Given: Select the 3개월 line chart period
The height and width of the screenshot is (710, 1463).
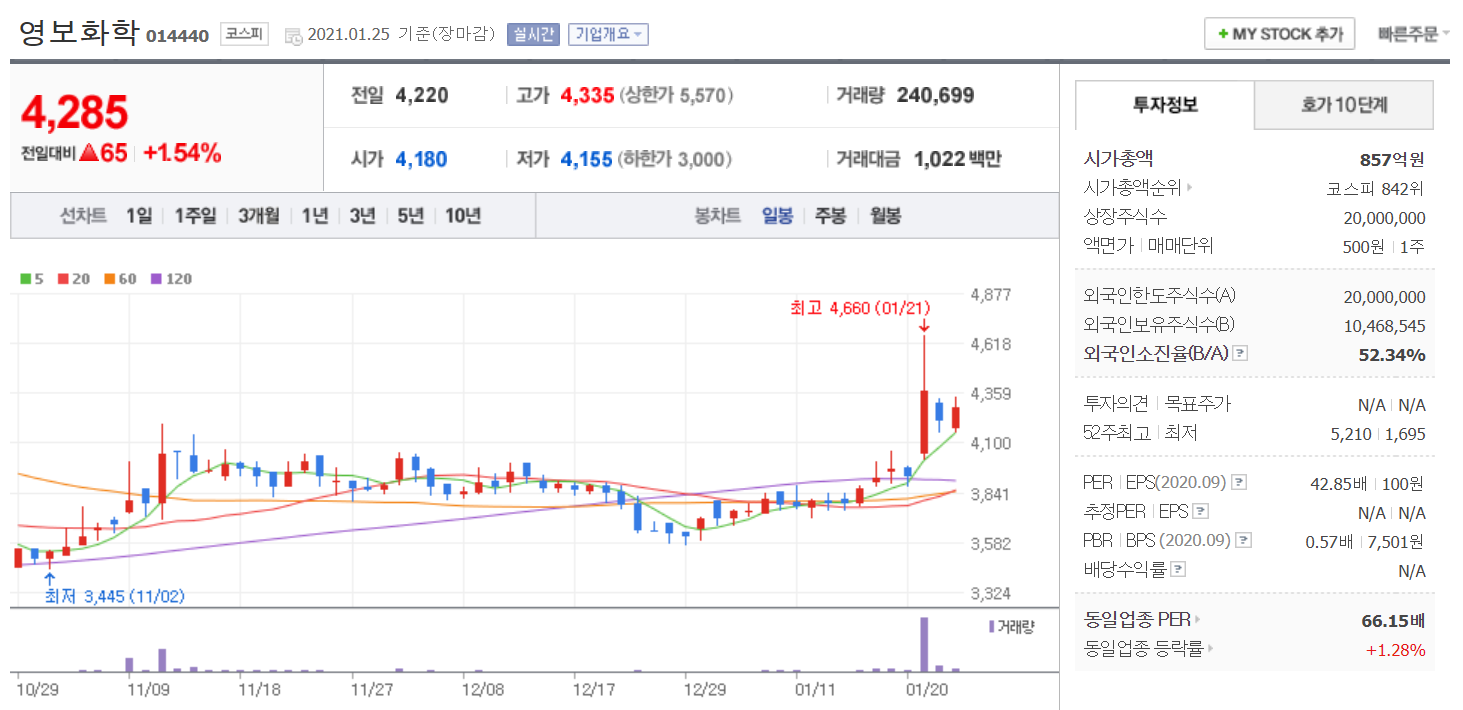Looking at the screenshot, I should pos(258,216).
